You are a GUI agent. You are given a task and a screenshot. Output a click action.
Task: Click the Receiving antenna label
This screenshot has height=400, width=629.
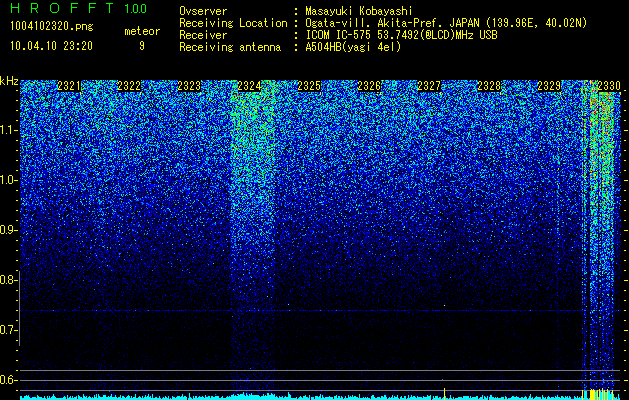click(x=230, y=47)
